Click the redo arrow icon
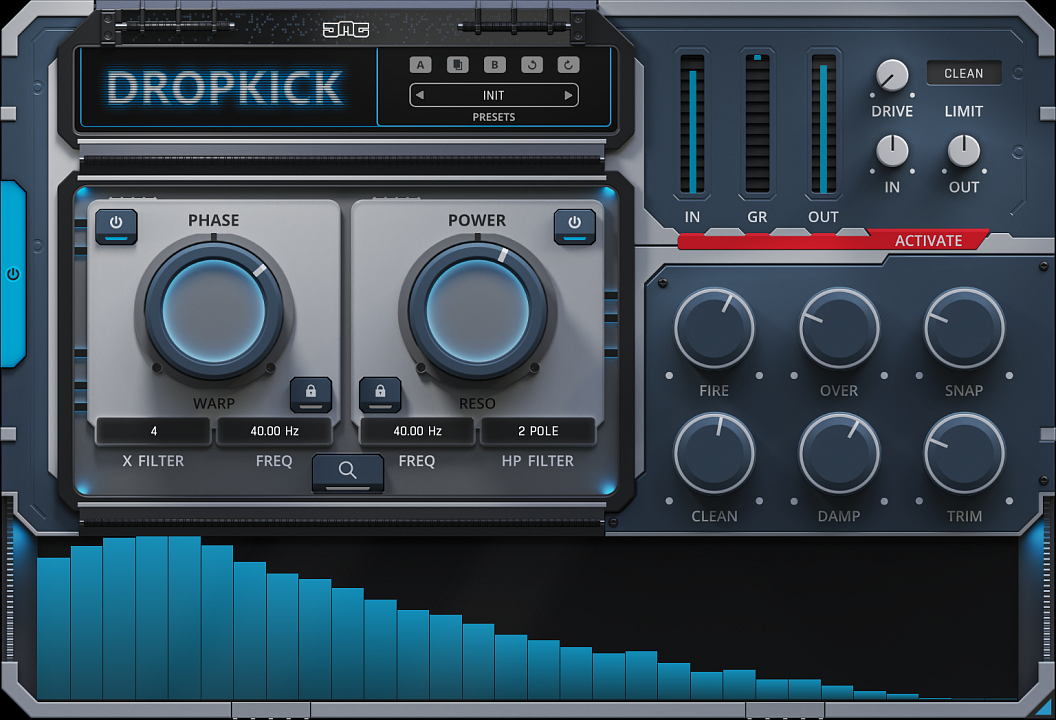Screen dimensions: 1056x720 [x=568, y=65]
